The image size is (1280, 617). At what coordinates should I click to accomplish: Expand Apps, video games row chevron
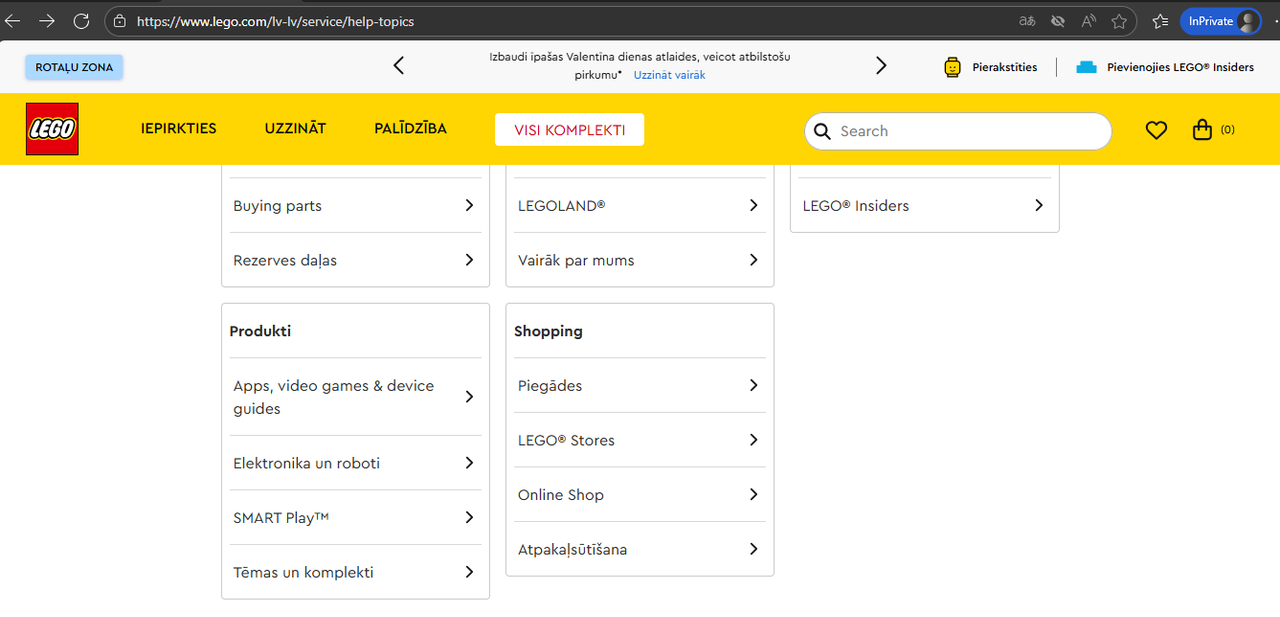click(x=469, y=397)
